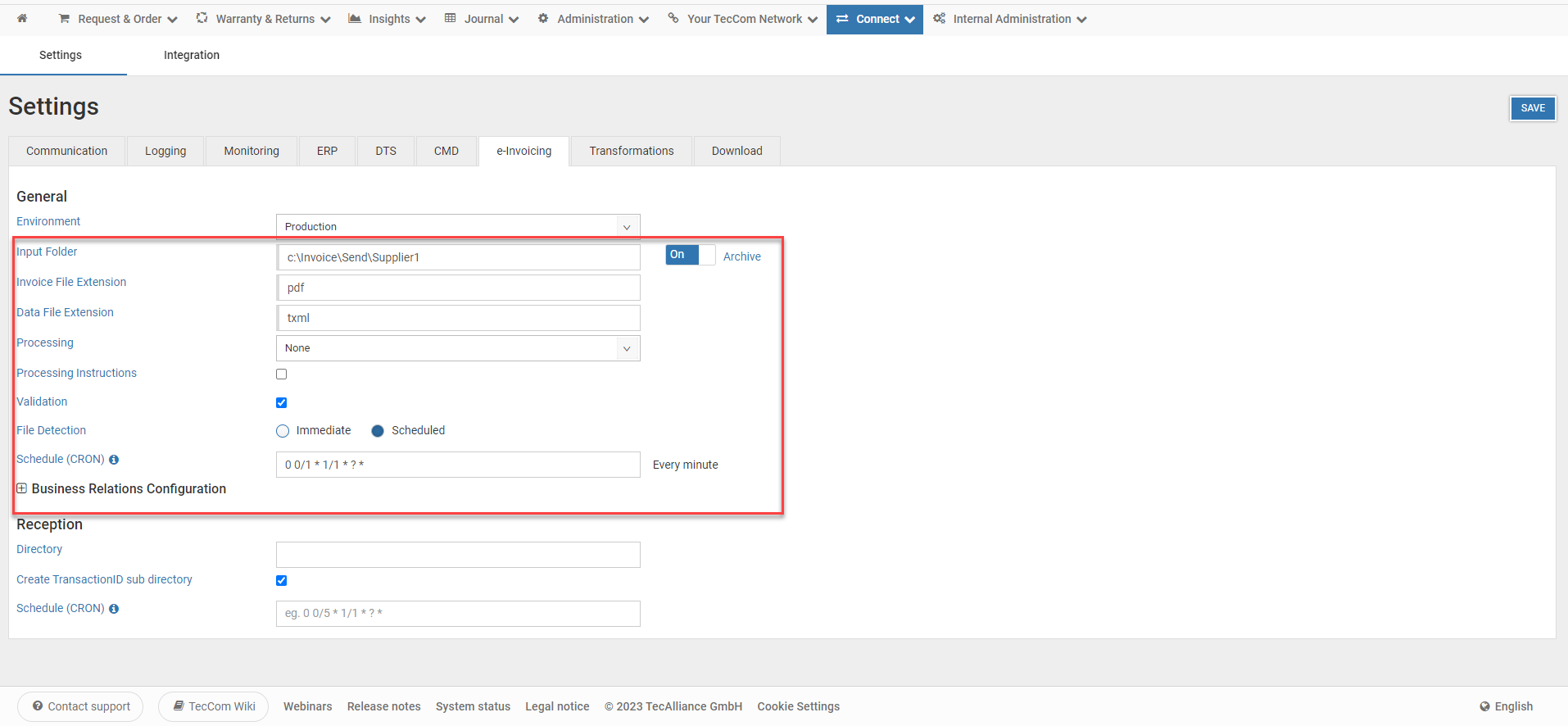Select the Immediate file detection radio button

click(x=283, y=431)
